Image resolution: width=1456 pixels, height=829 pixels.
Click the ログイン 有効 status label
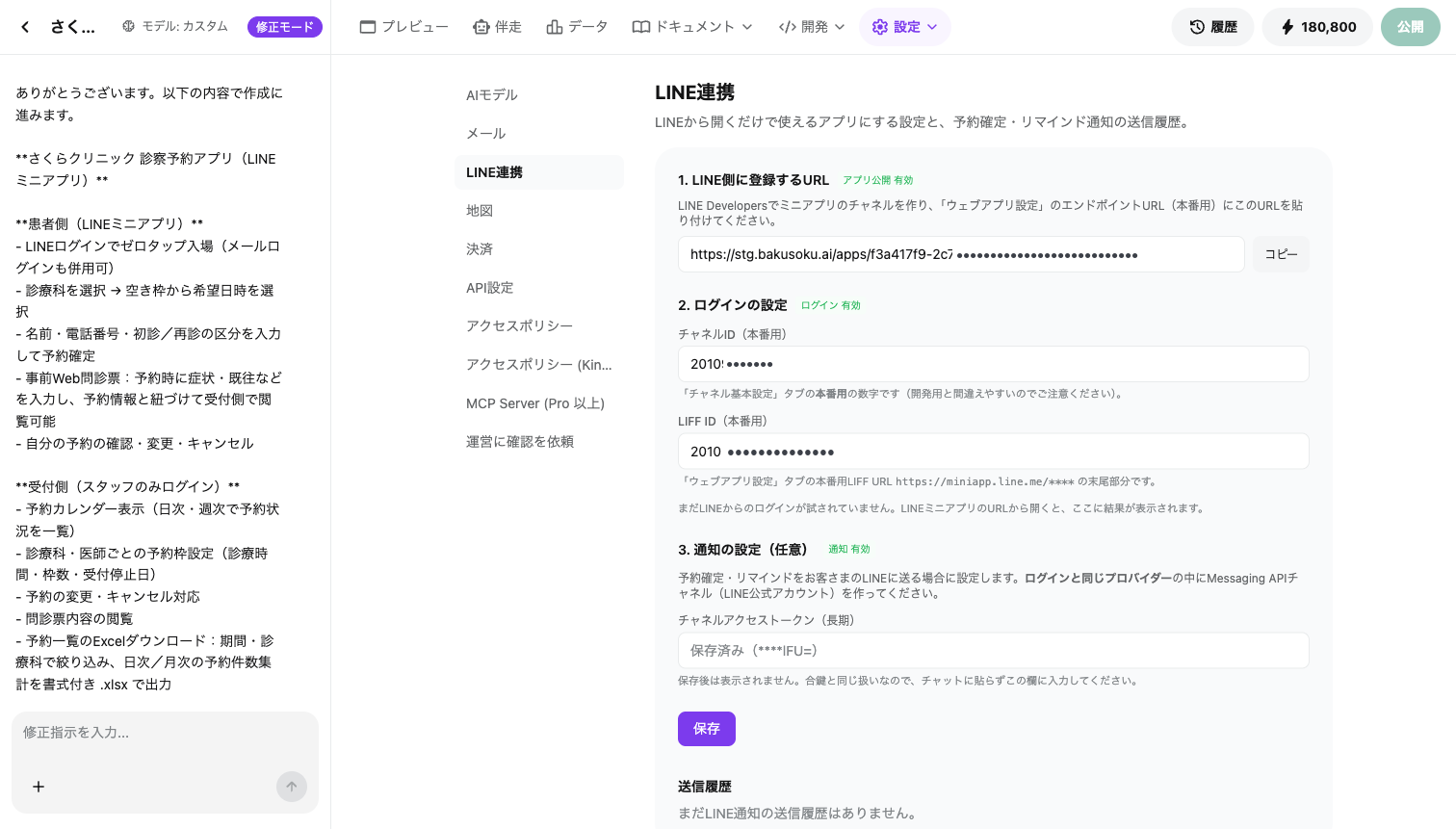tap(831, 305)
